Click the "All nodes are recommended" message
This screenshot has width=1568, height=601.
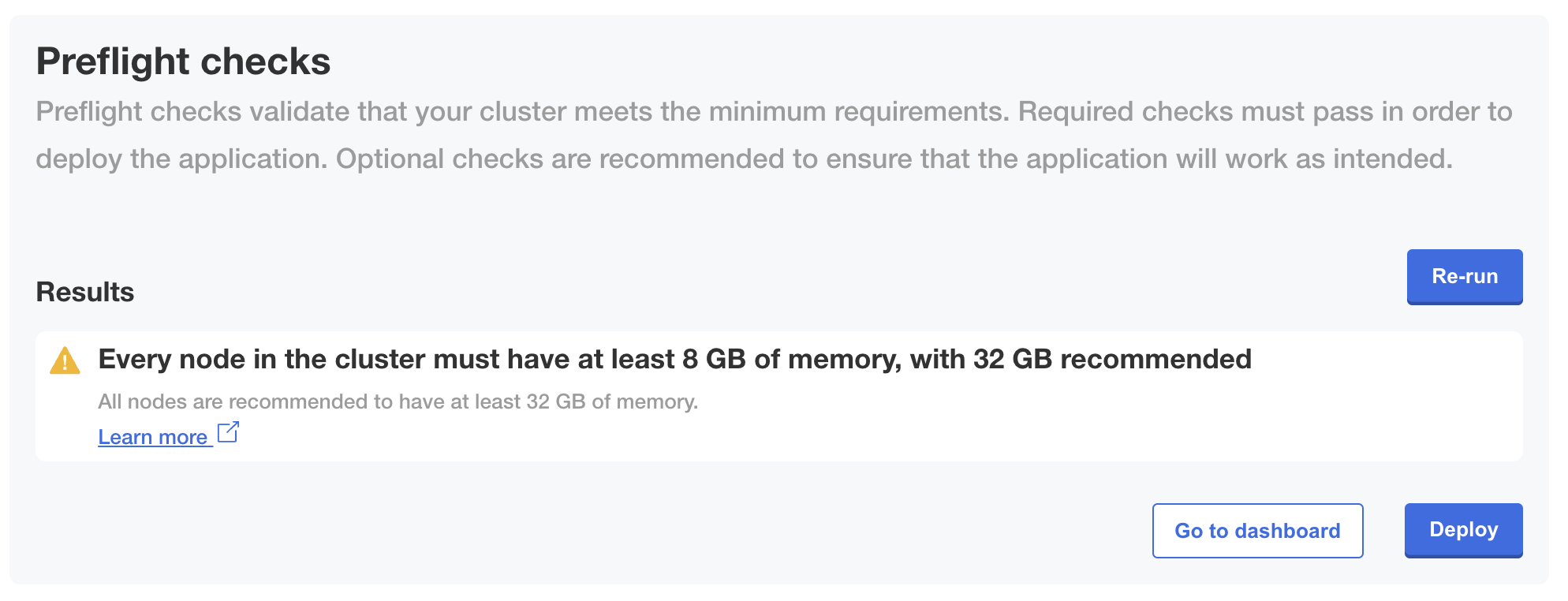[398, 401]
